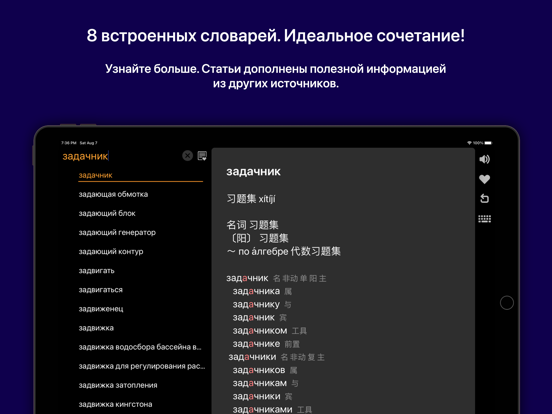Image resolution: width=552 pixels, height=414 pixels.
Task: Open the entry задвигать
Action: (96, 271)
